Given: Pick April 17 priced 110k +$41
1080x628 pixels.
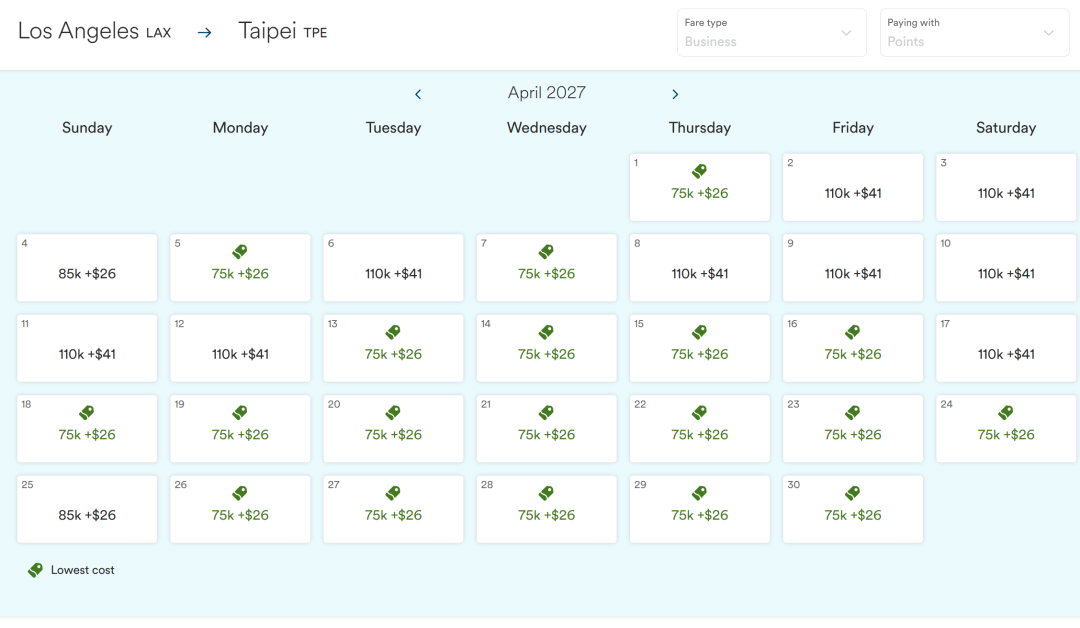Looking at the screenshot, I should pyautogui.click(x=1006, y=348).
